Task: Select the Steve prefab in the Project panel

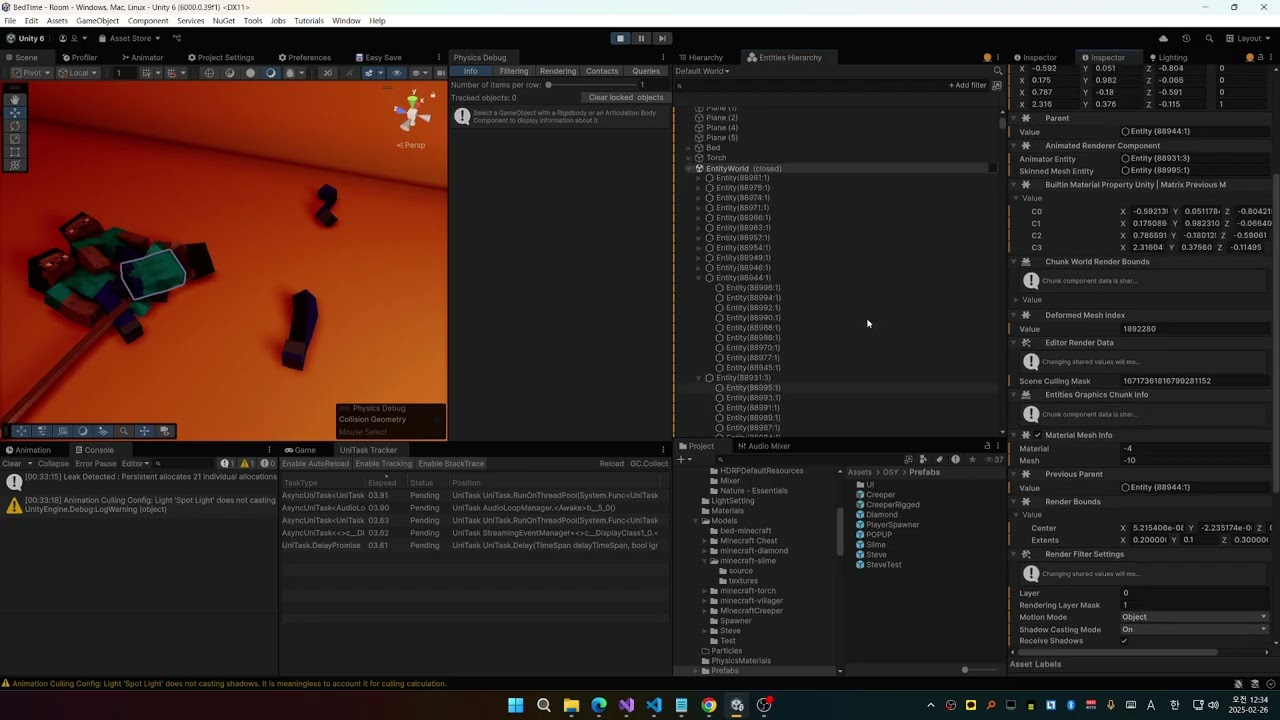Action: pyautogui.click(x=877, y=554)
